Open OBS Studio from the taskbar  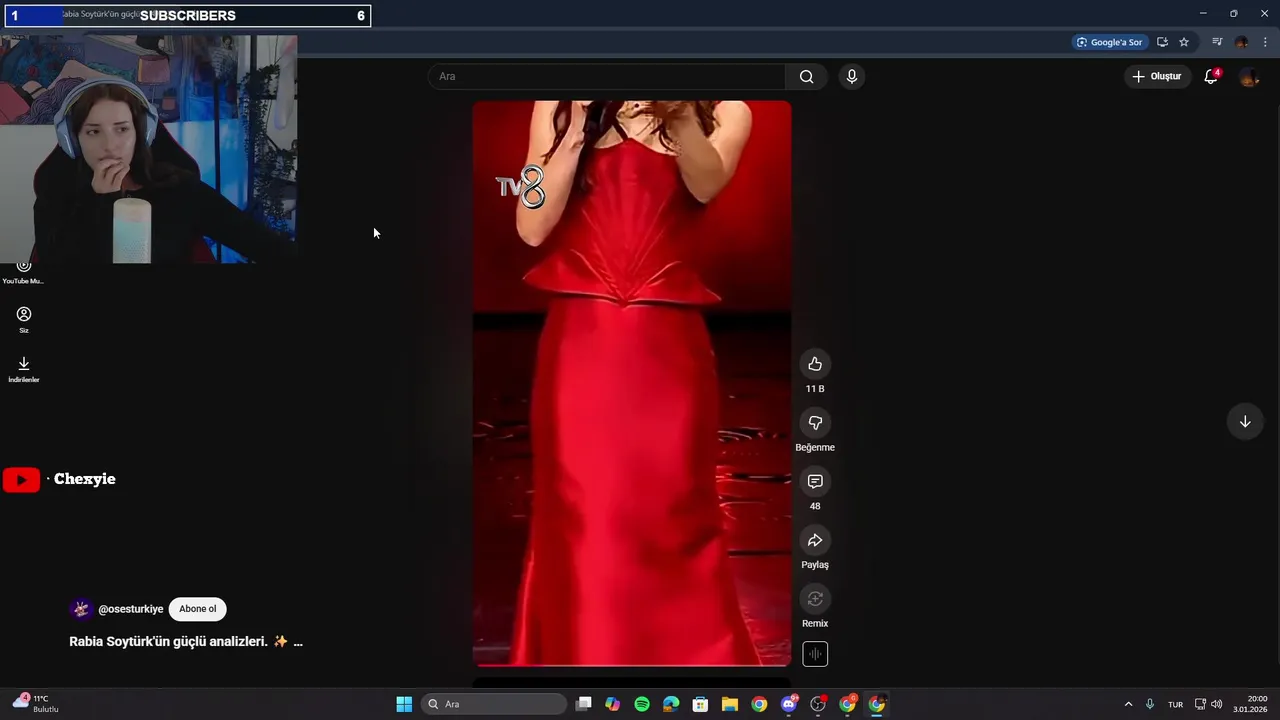[818, 704]
